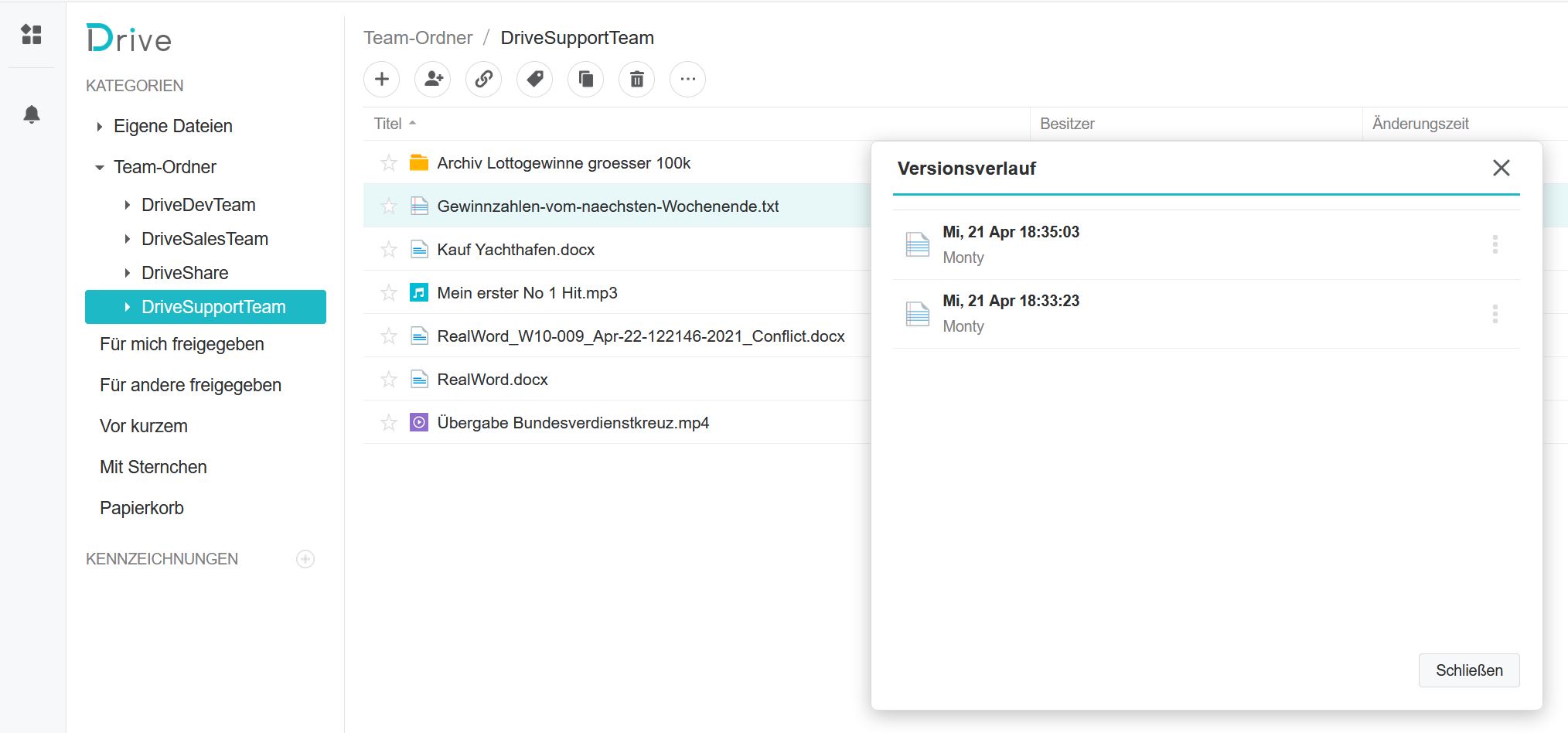Viewport: 1568px width, 733px height.
Task: Create a new item with the plus icon
Action: click(x=382, y=79)
